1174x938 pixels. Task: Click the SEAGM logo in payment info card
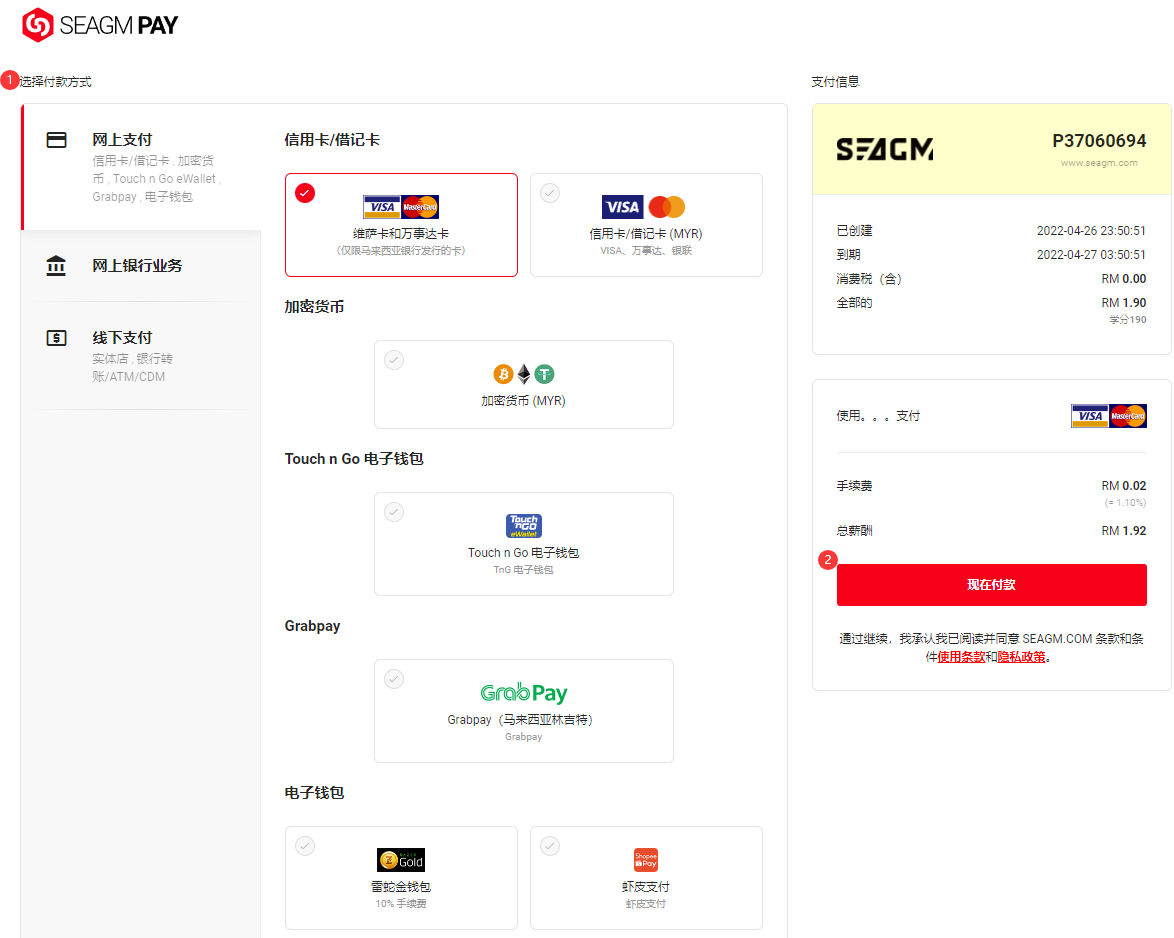(884, 149)
